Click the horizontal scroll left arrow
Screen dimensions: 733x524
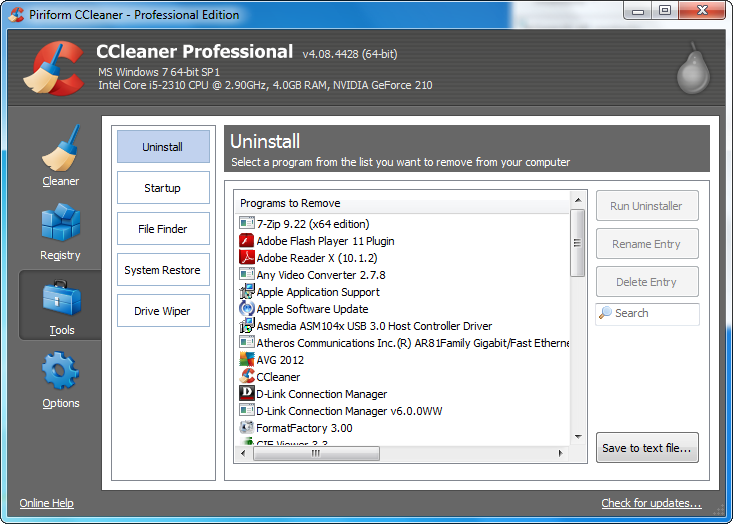coord(243,453)
